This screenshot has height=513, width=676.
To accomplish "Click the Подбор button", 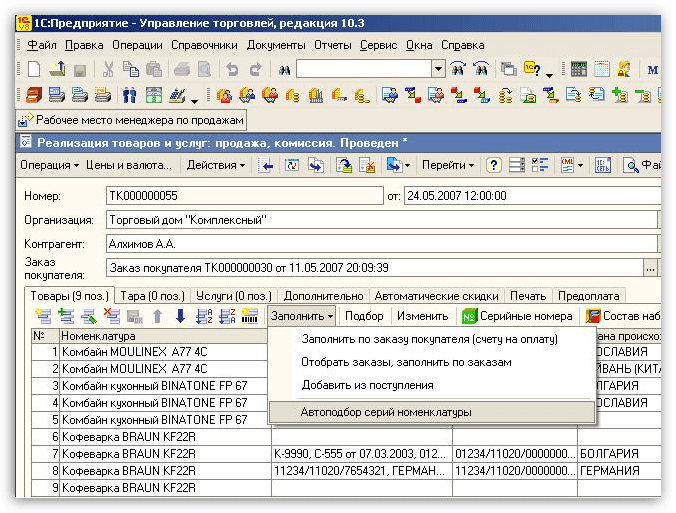I will click(x=364, y=316).
